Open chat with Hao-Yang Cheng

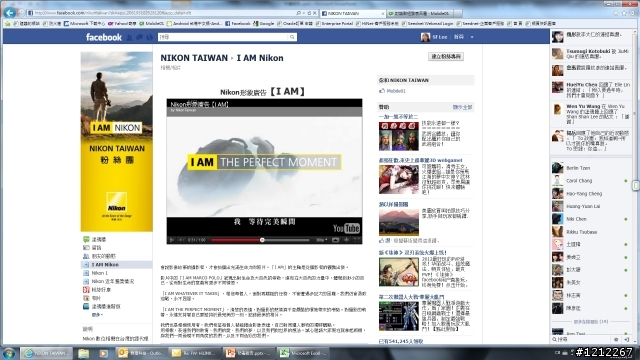590,193
